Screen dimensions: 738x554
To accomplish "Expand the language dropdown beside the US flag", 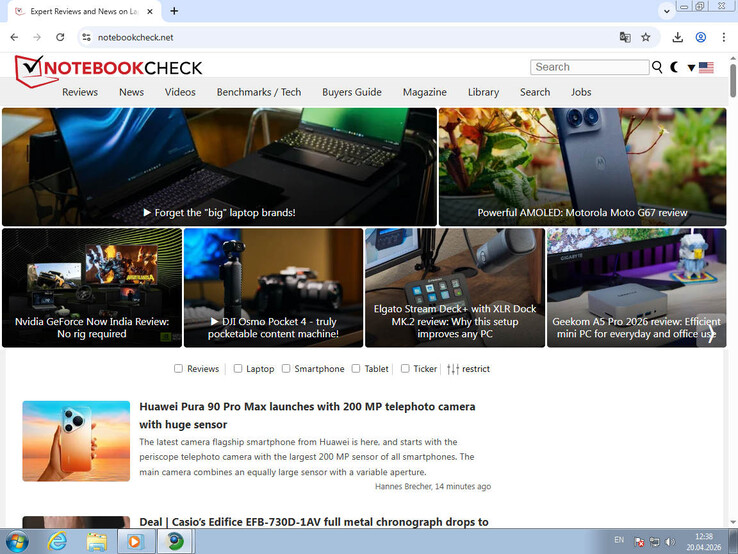I will 691,68.
